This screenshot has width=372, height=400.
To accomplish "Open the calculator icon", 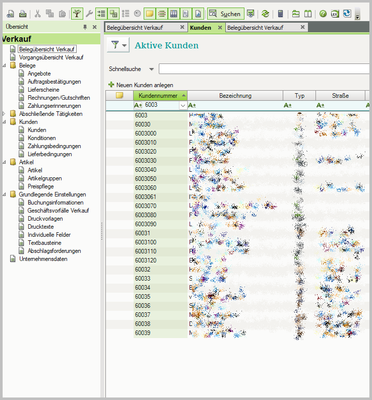I will tap(281, 14).
